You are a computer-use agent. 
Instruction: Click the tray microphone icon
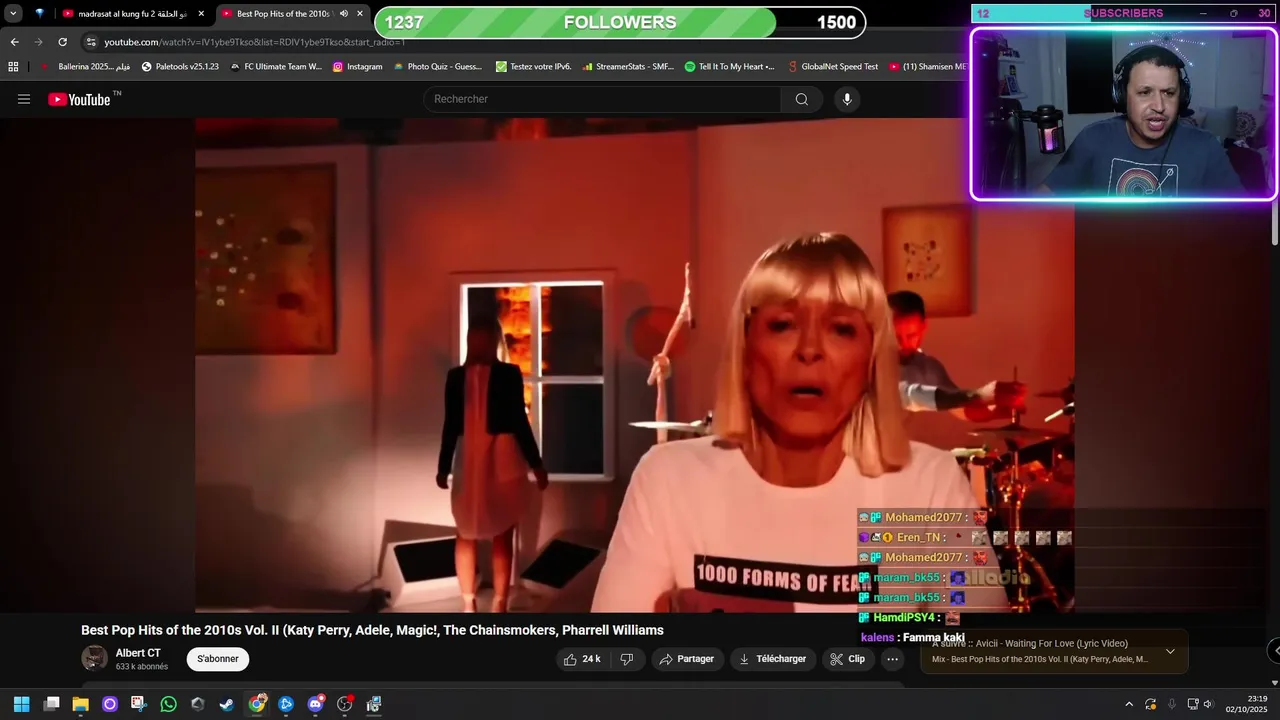(1171, 704)
